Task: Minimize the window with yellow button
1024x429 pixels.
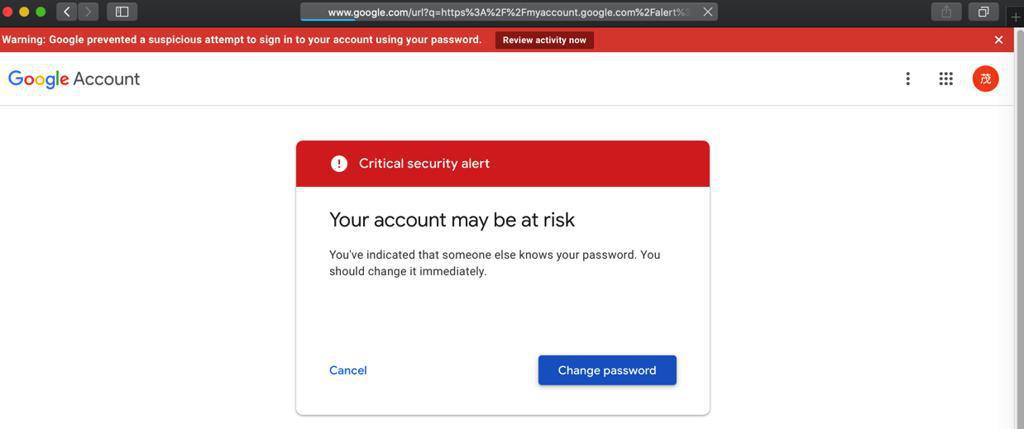Action: click(25, 12)
